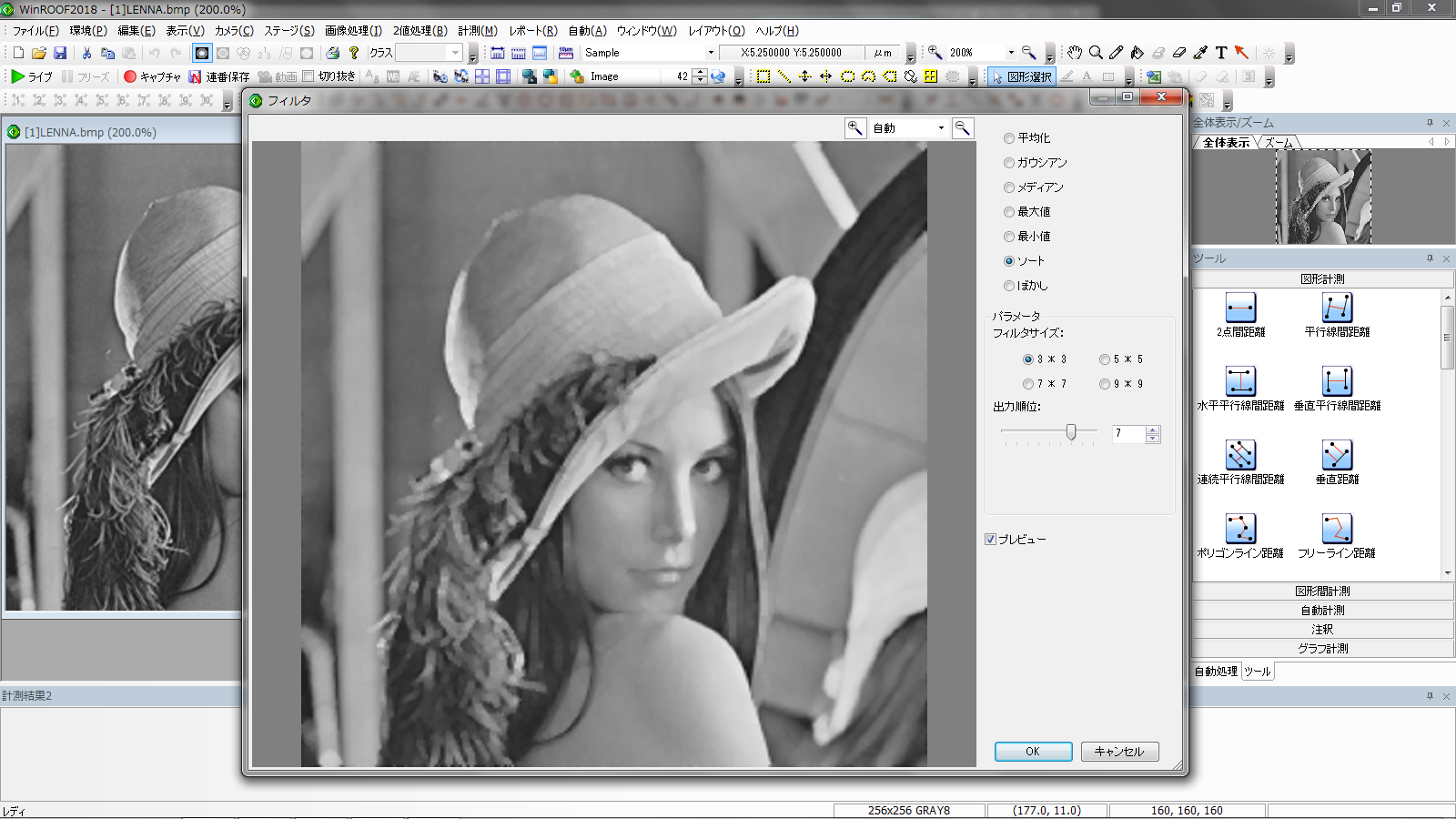Image resolution: width=1456 pixels, height=819 pixels.
Task: Click the zoom-in icon in Filter dialog
Action: 855,128
